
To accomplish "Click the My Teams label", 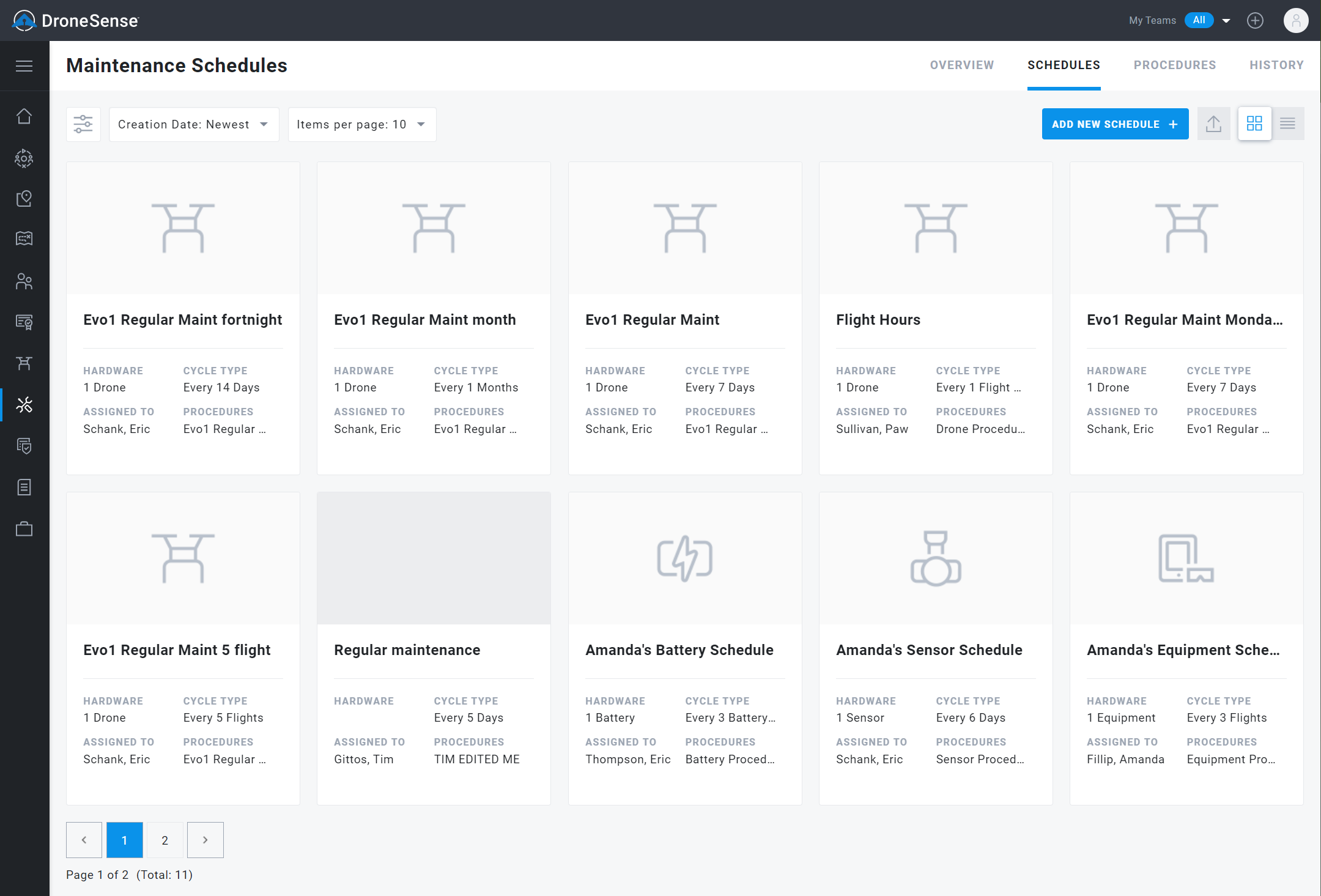I will pyautogui.click(x=1152, y=20).
